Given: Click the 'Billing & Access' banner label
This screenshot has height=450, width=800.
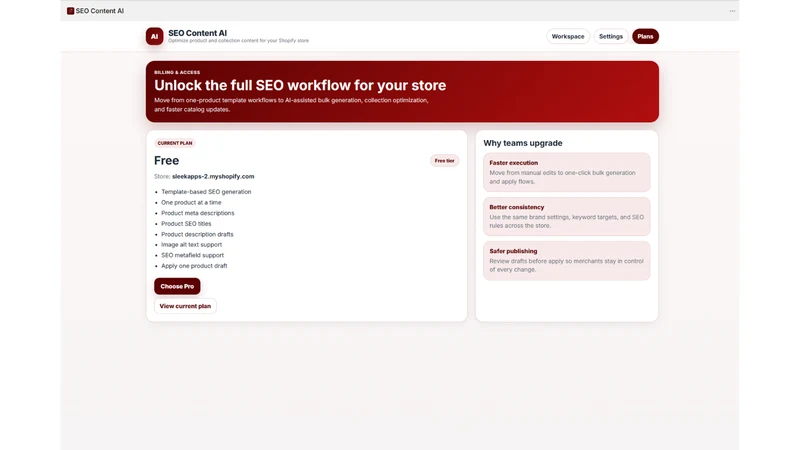Looking at the screenshot, I should tap(177, 72).
